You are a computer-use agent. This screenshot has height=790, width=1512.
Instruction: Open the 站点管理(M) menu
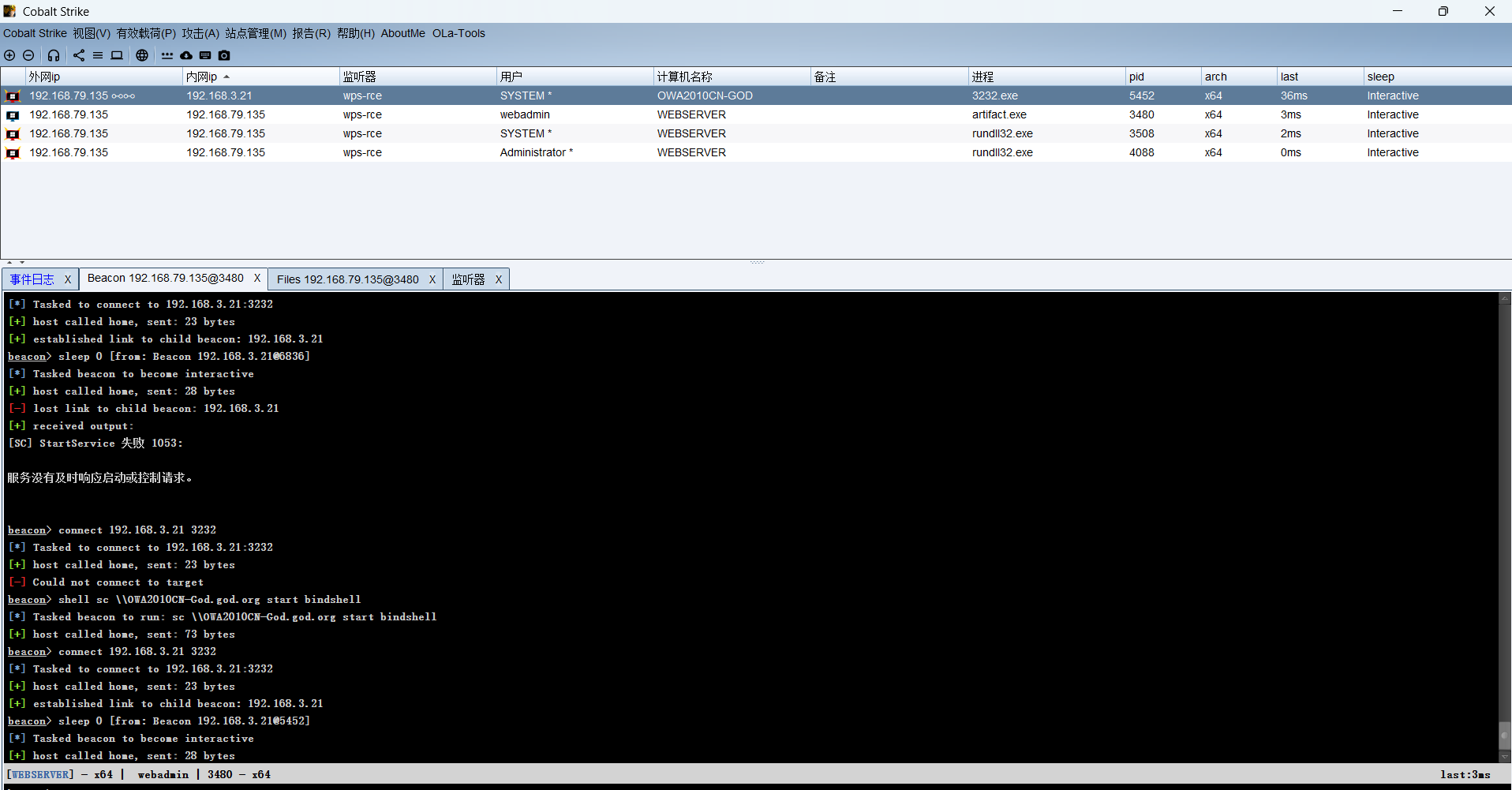coord(256,33)
